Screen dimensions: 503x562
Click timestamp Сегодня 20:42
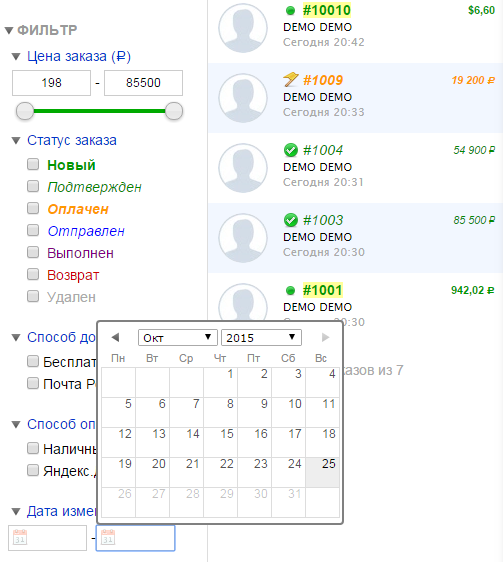tap(323, 42)
